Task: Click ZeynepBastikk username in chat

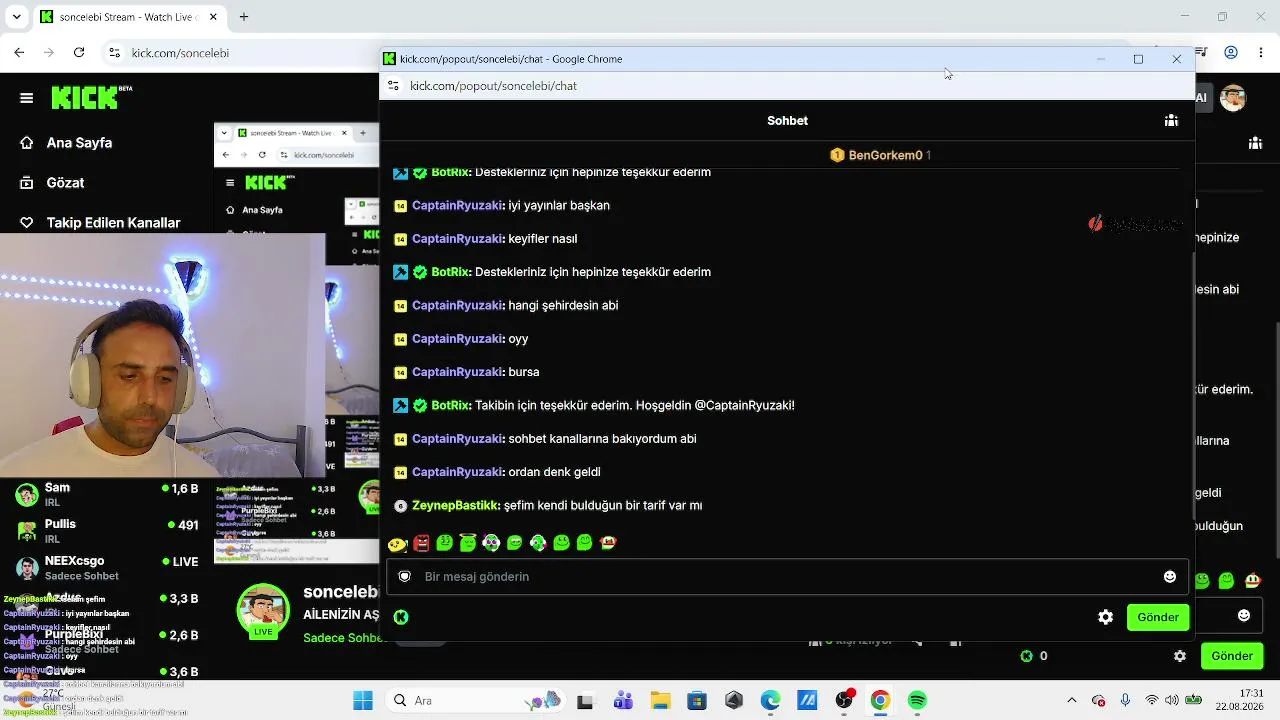Action: 455,506
